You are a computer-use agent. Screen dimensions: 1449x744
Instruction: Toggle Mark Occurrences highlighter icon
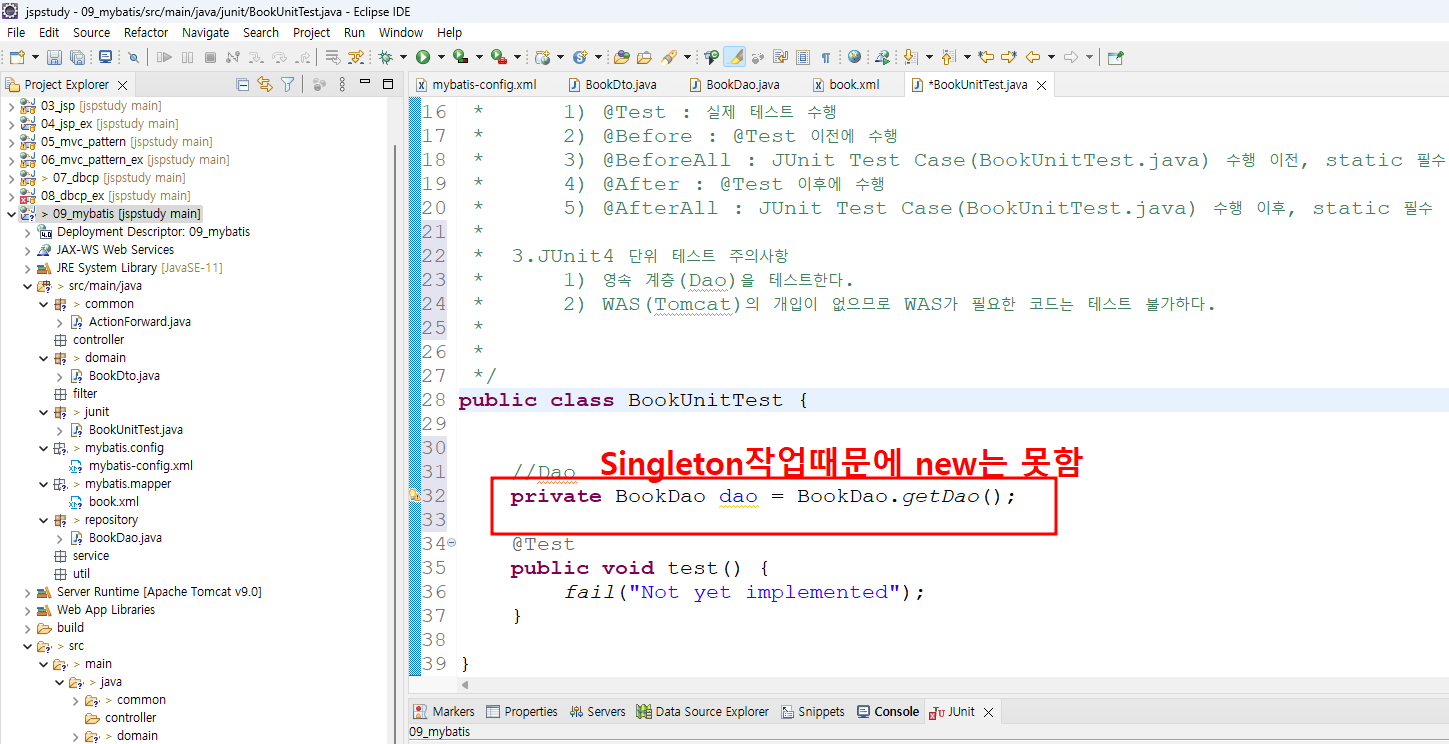(x=734, y=58)
